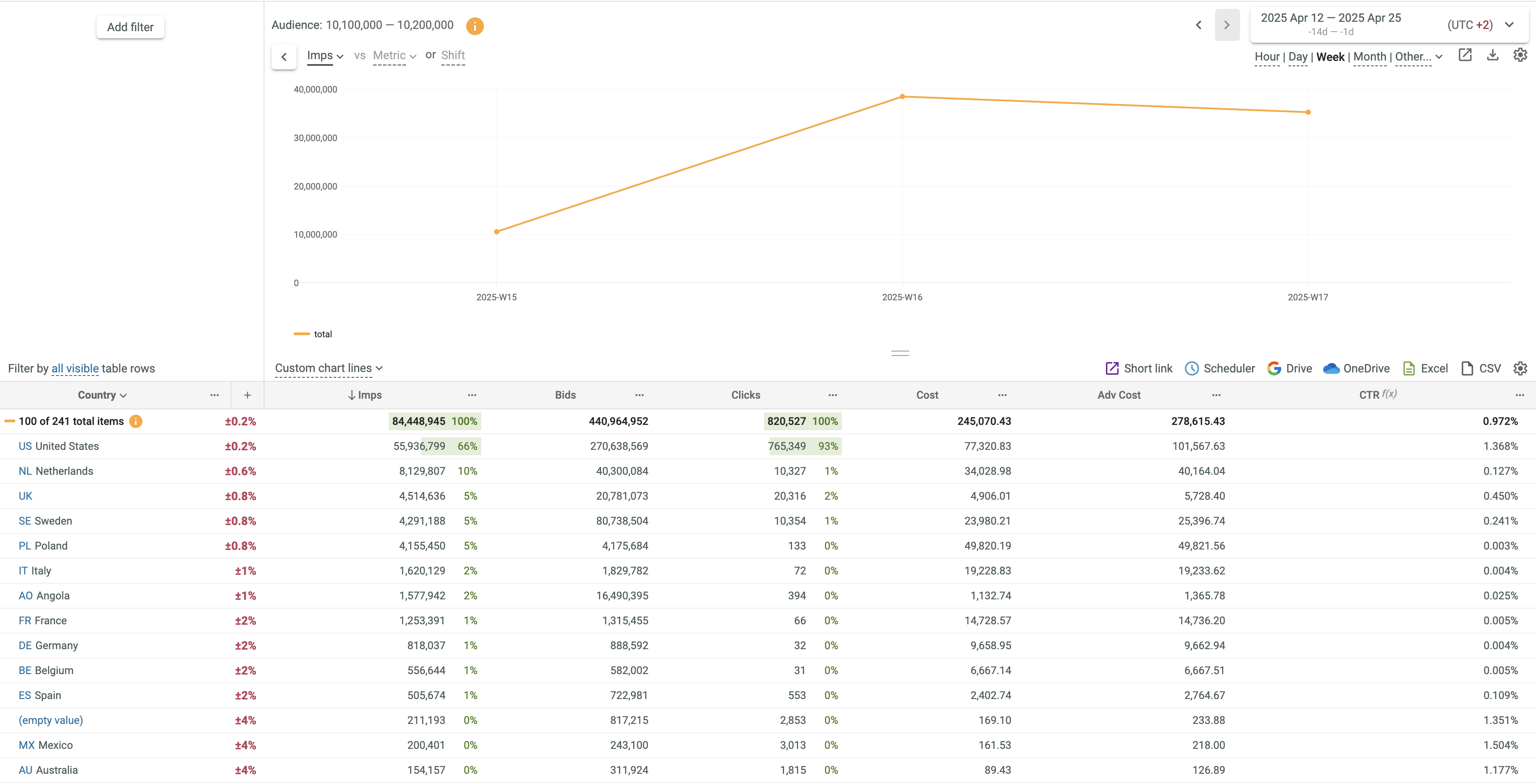
Task: Click the chart download icon
Action: (1492, 56)
